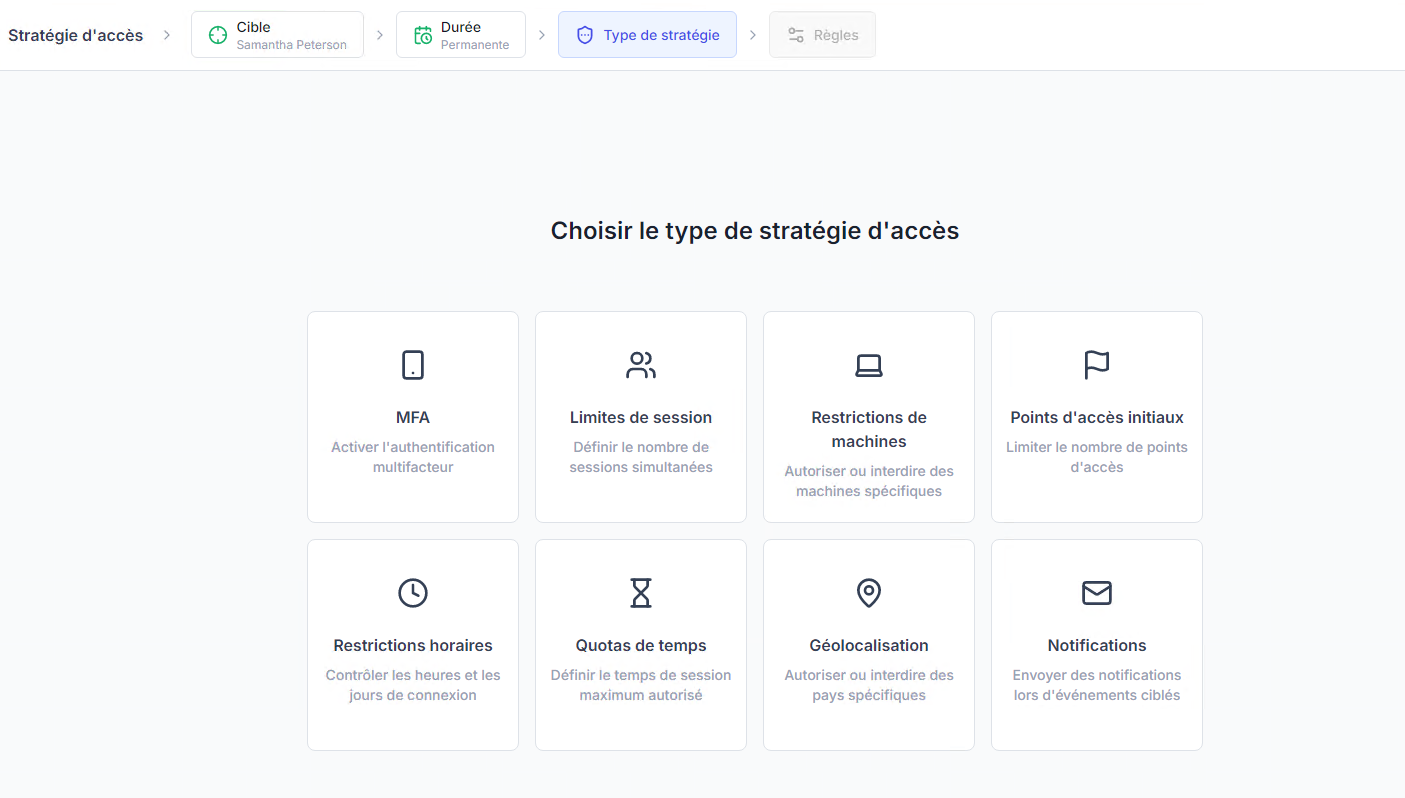Click the laptop icon for machine restrictions
The width and height of the screenshot is (1405, 798).
click(869, 365)
